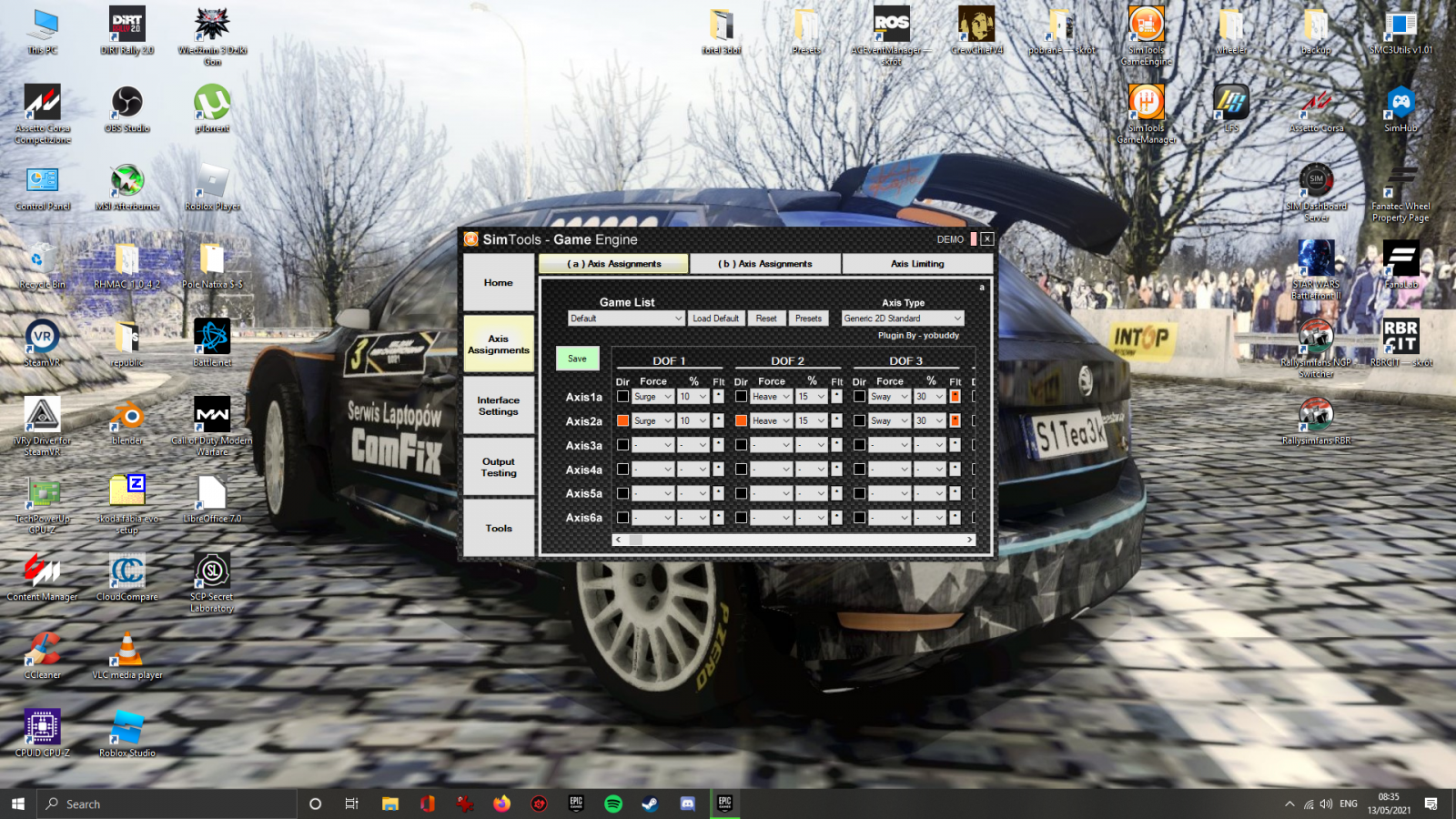Open Windows Start menu
Viewport: 1456px width, 819px height.
tap(17, 804)
